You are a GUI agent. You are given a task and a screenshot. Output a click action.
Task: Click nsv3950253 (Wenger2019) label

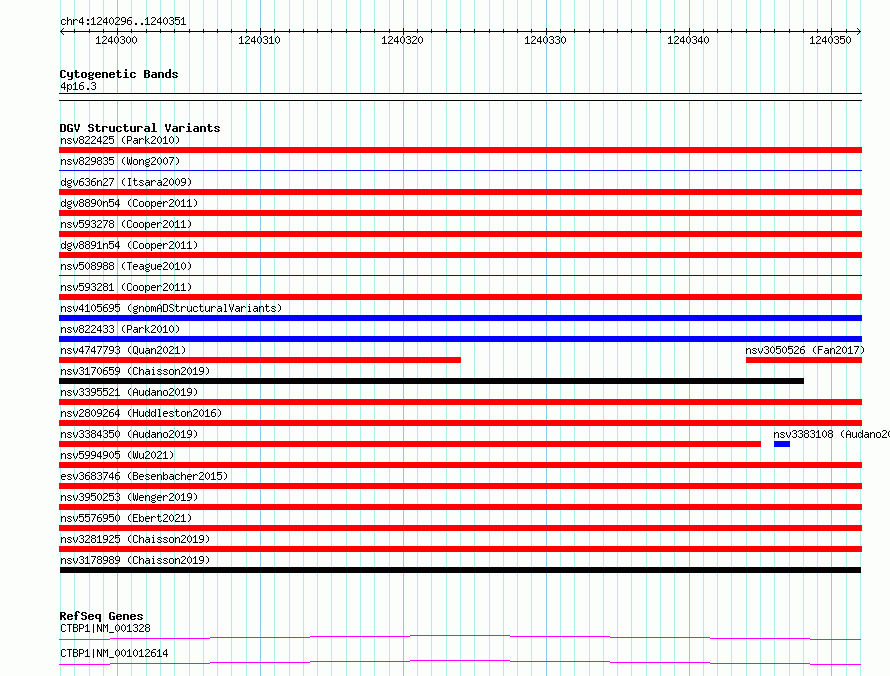(129, 497)
